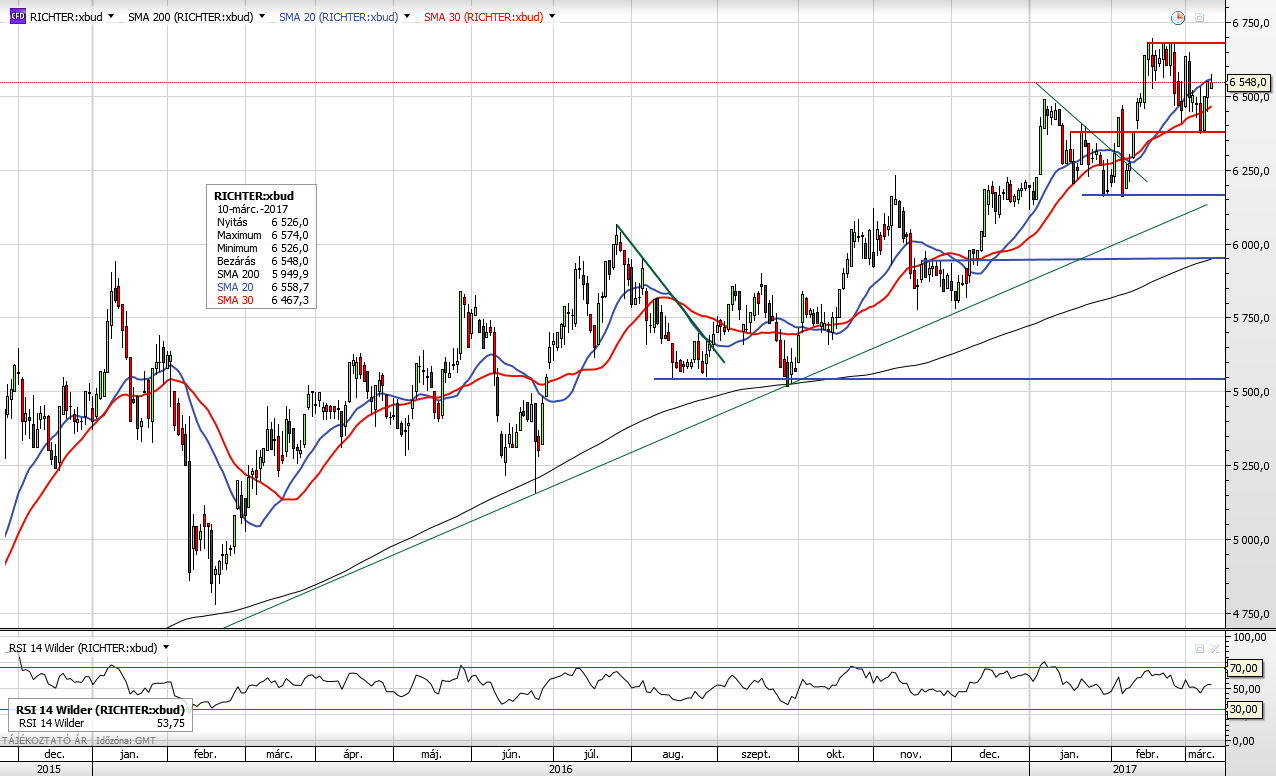The height and width of the screenshot is (776, 1276).
Task: Open the RICHTER:xbud instrument dropdown arrow
Action: (x=110, y=17)
